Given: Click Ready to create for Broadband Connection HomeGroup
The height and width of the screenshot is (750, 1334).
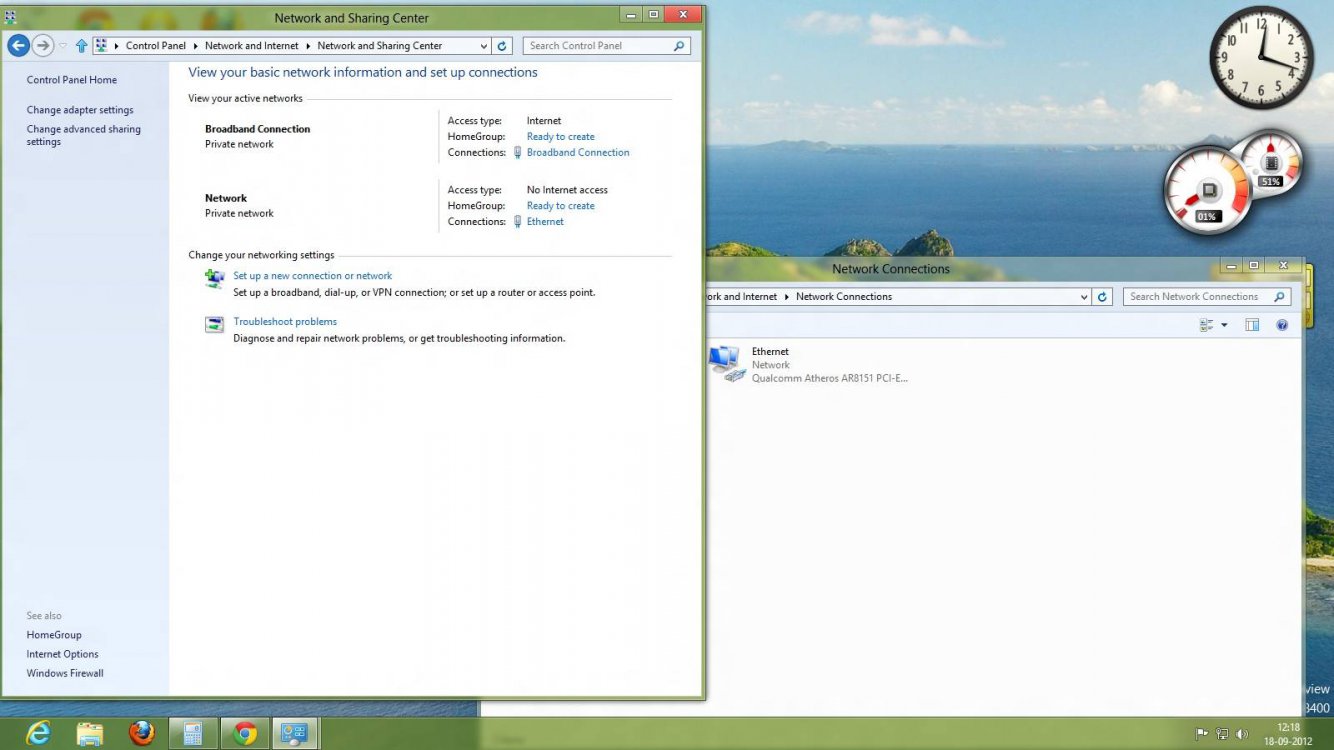Looking at the screenshot, I should [561, 137].
